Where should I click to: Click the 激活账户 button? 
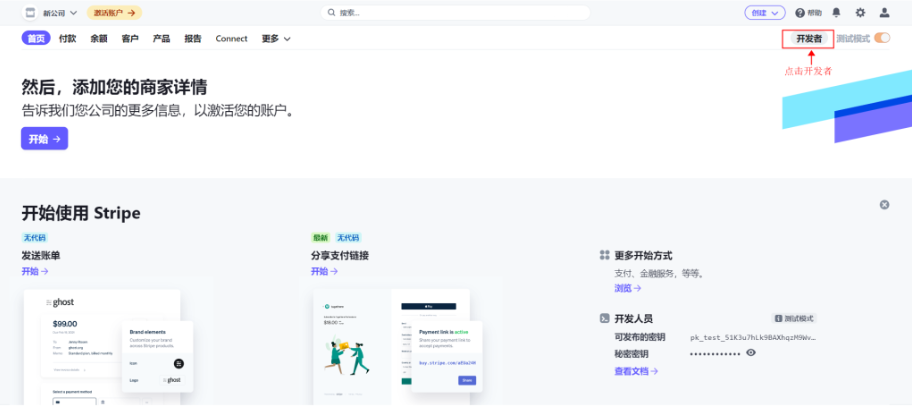(114, 13)
